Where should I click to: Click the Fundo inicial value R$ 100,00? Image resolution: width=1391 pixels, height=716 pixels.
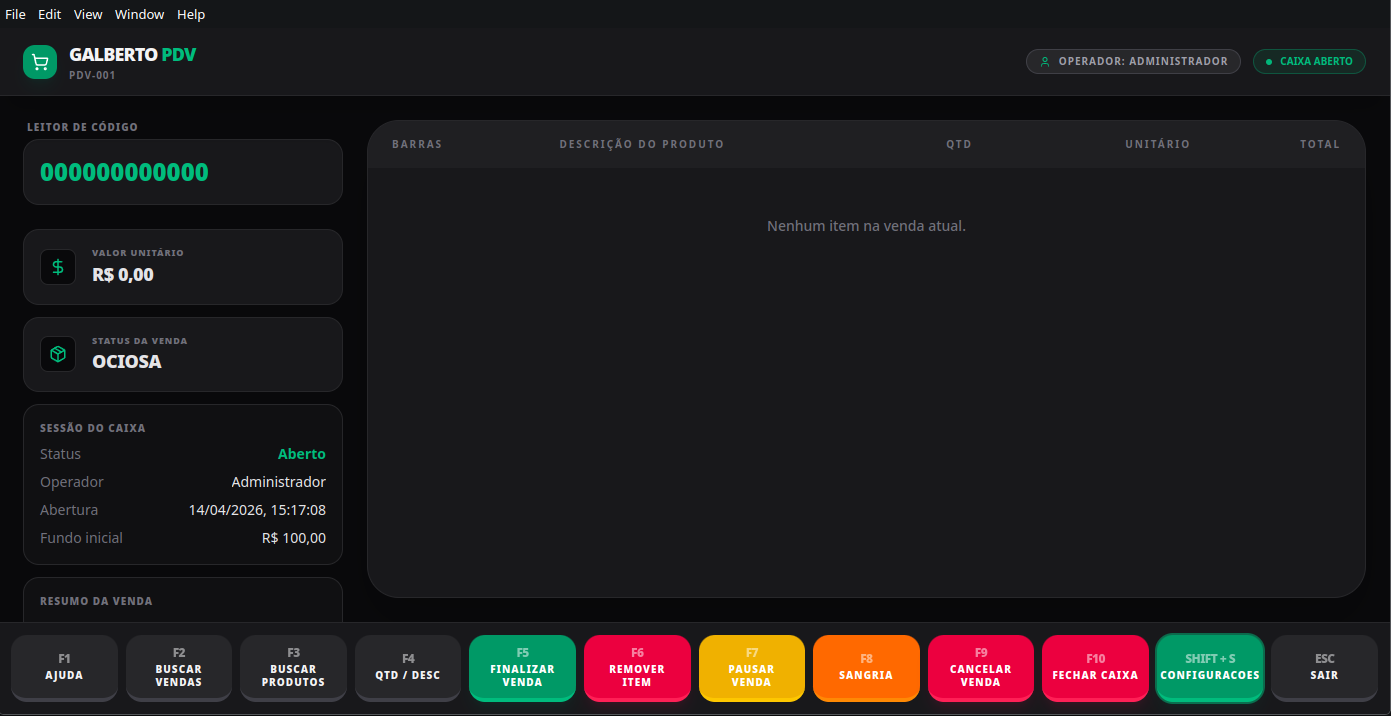tap(294, 538)
